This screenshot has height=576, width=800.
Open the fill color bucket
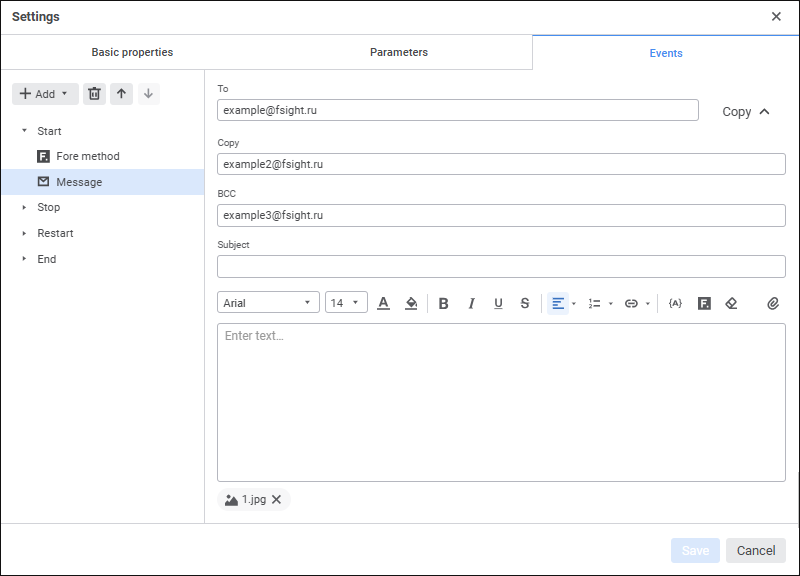[x=410, y=303]
